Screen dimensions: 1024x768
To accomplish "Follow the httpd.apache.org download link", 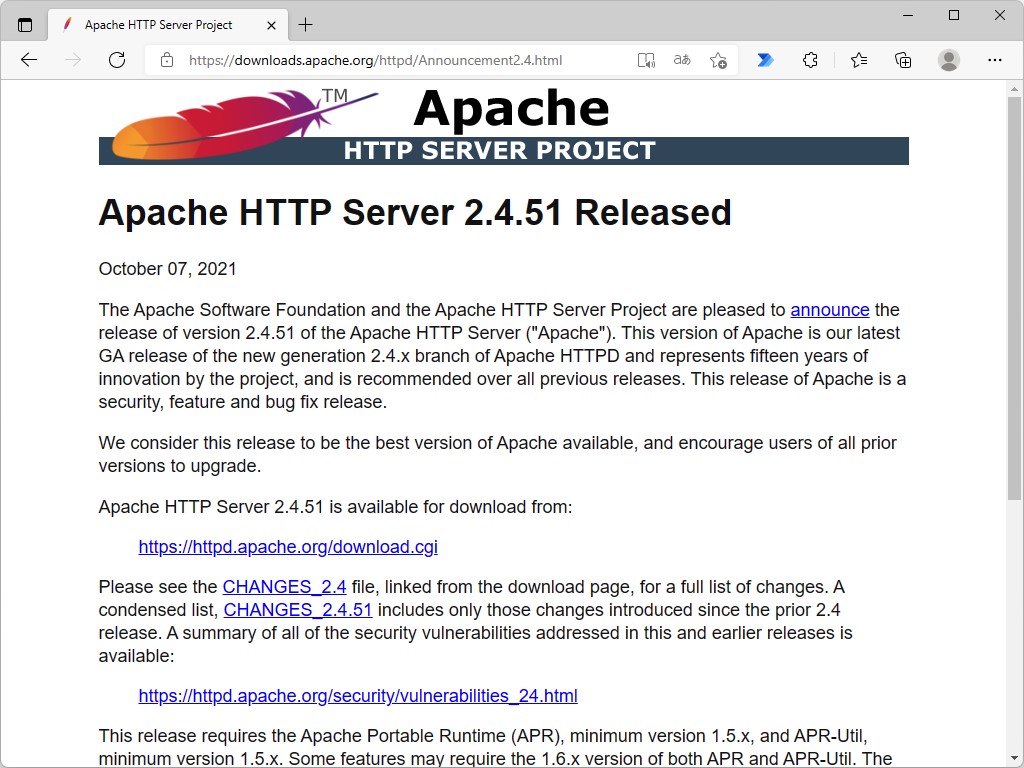I will 288,547.
